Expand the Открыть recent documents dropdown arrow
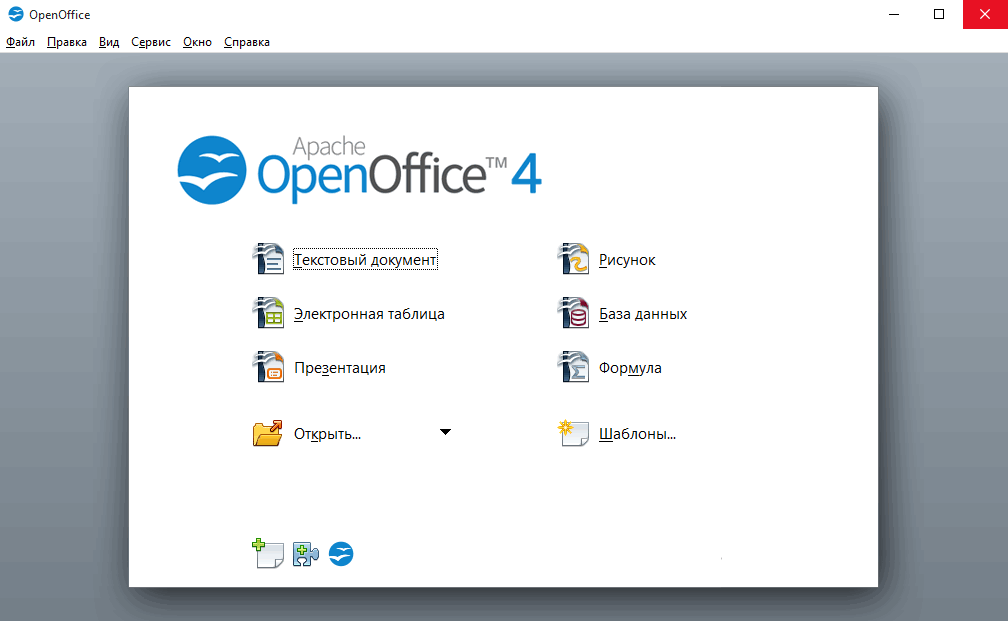1008x621 pixels. click(445, 432)
